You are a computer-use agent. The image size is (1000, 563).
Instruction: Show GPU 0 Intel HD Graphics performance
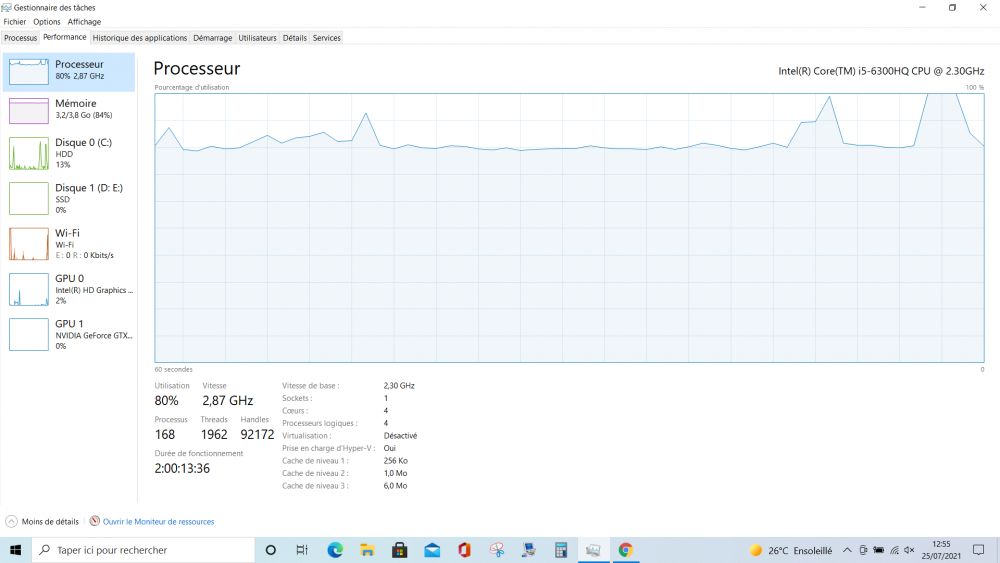pyautogui.click(x=69, y=289)
